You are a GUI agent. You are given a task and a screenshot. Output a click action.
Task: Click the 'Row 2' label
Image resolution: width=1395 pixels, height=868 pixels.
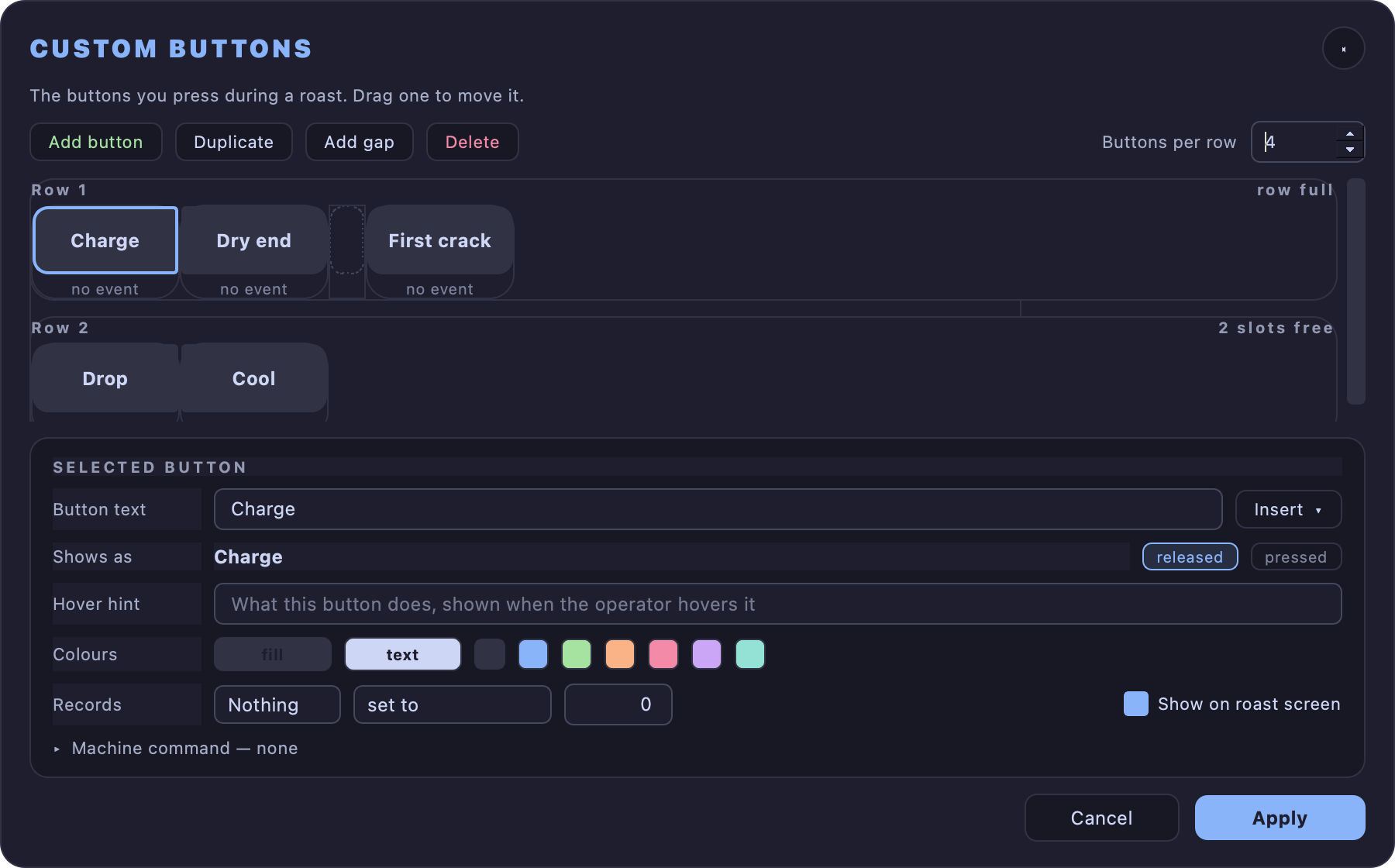(x=60, y=328)
